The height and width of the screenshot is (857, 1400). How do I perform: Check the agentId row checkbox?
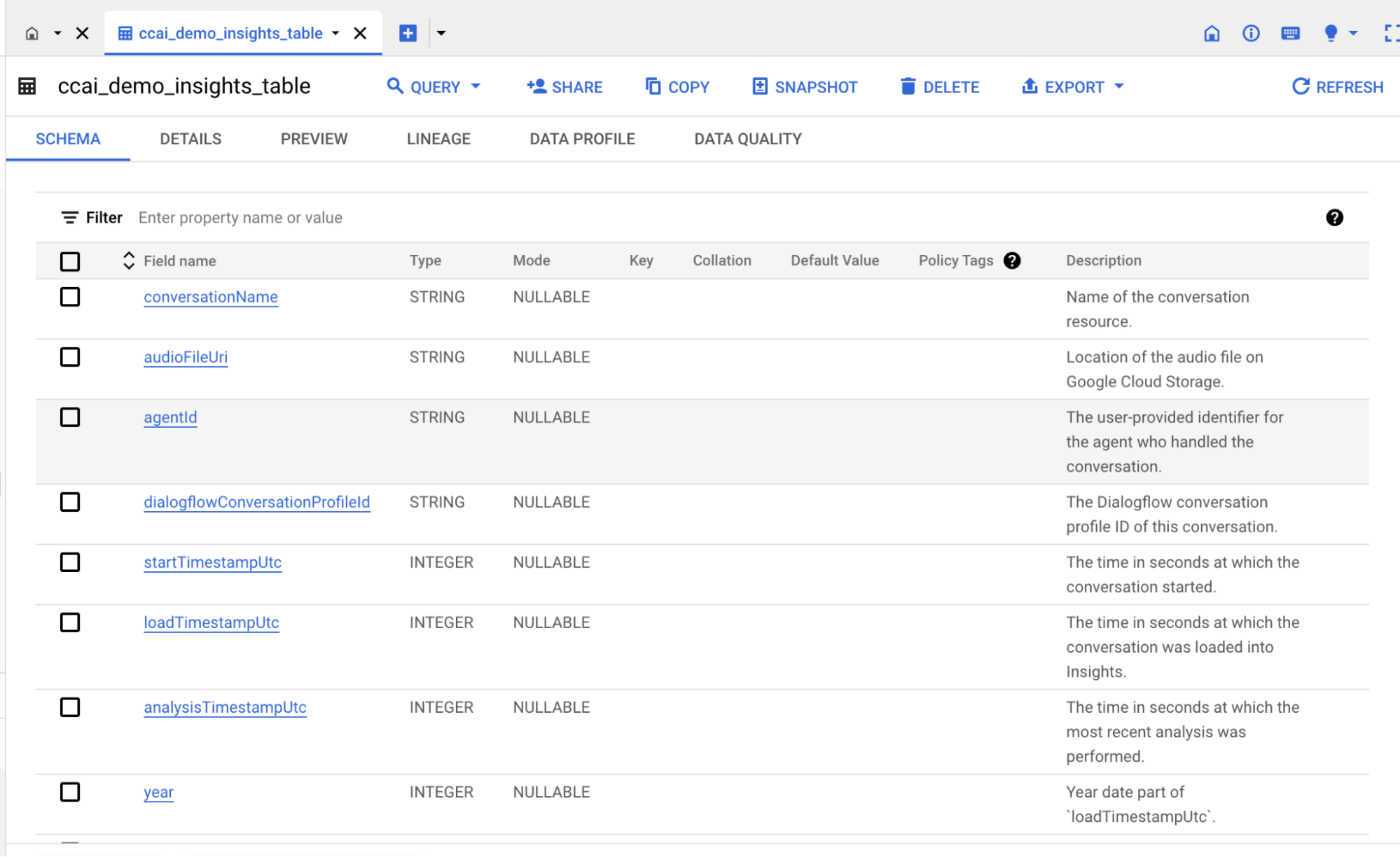(x=70, y=417)
